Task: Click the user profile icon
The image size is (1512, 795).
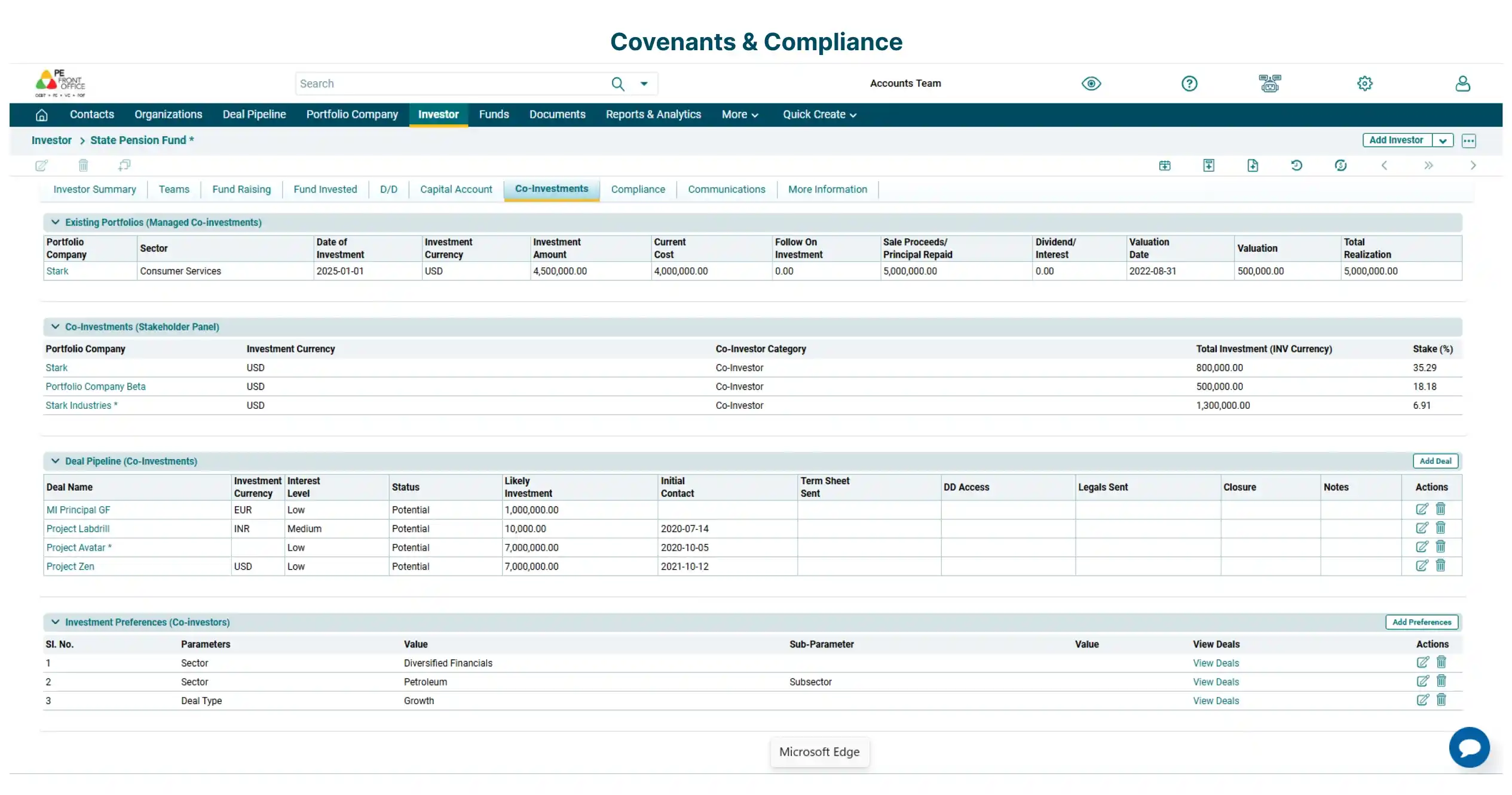Action: 1462,83
